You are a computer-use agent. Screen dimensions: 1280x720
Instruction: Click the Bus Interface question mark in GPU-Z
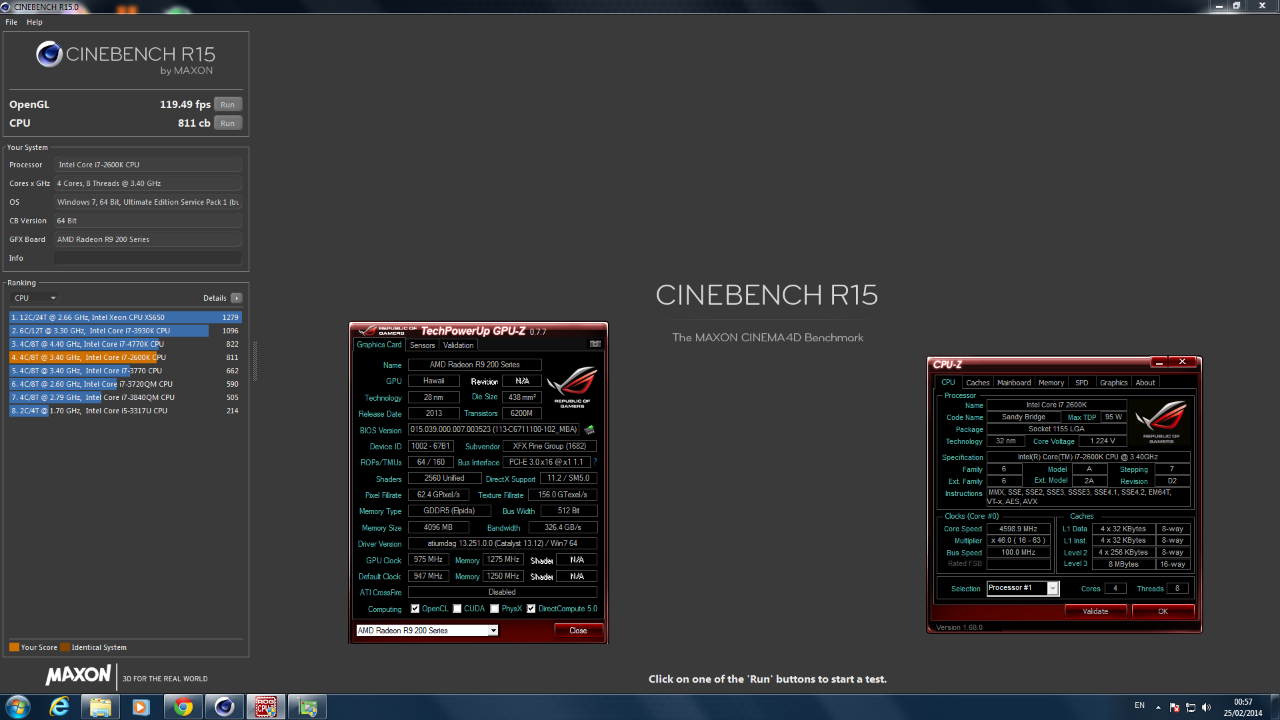pyautogui.click(x=595, y=462)
